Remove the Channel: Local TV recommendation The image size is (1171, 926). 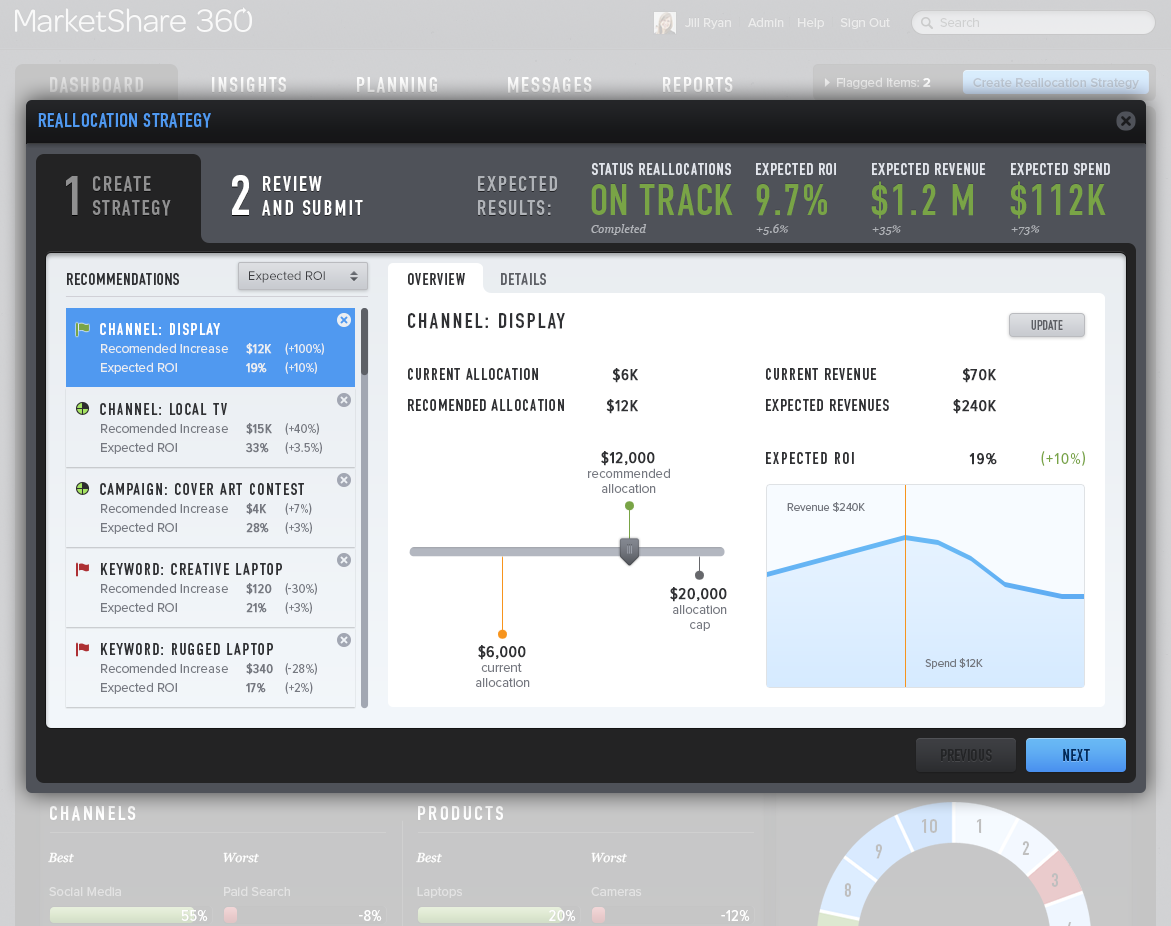(x=344, y=400)
